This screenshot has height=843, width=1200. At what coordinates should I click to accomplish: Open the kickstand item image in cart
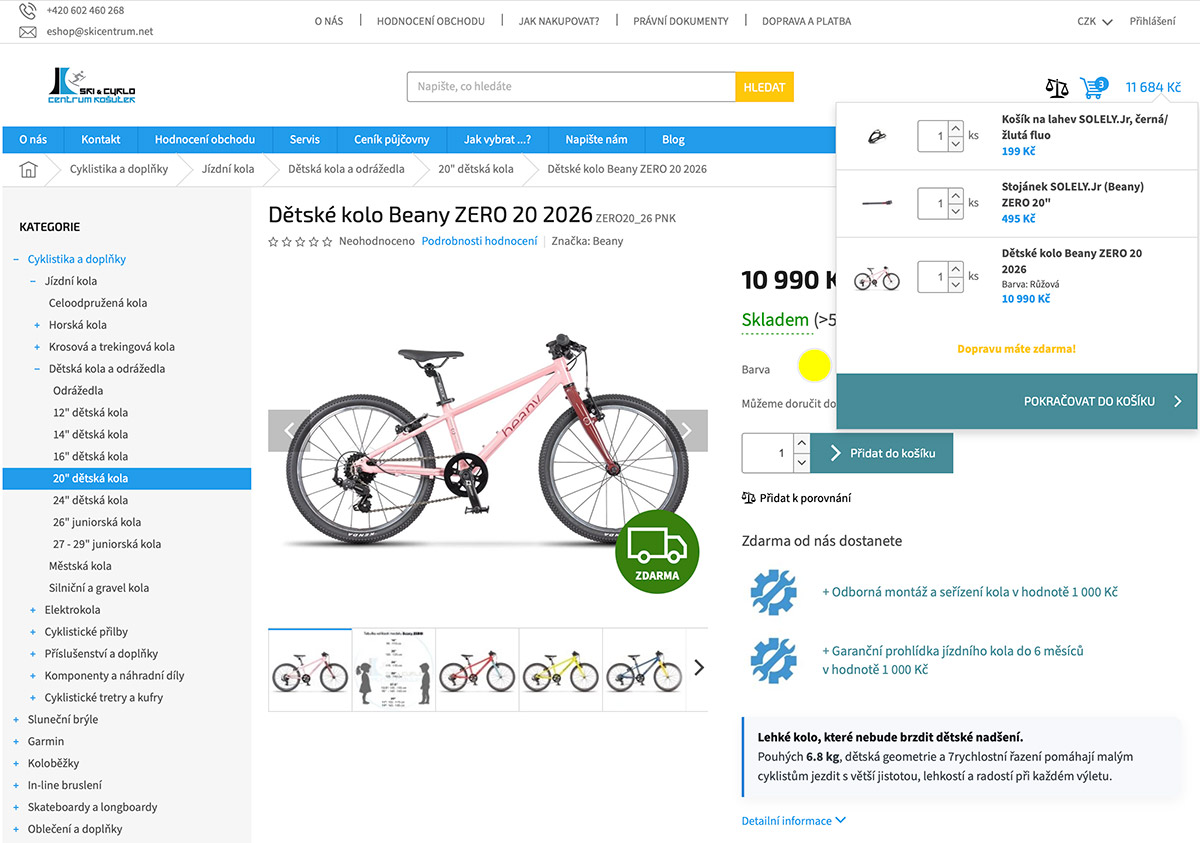pyautogui.click(x=877, y=203)
